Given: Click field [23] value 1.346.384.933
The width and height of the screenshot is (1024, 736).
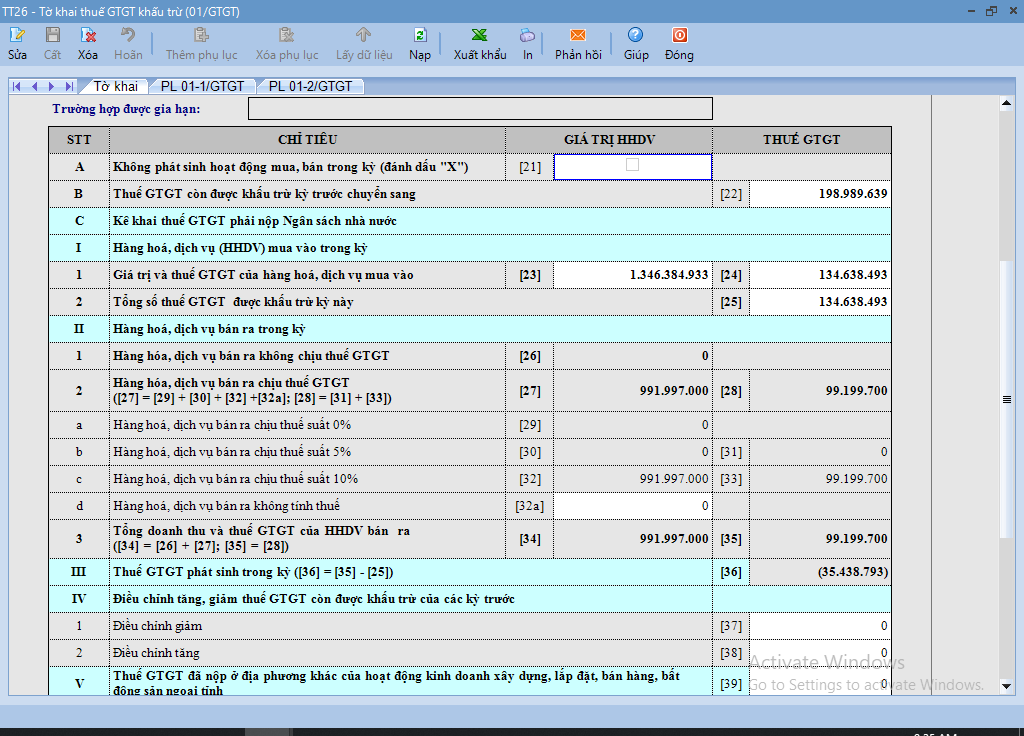Looking at the screenshot, I should [632, 275].
